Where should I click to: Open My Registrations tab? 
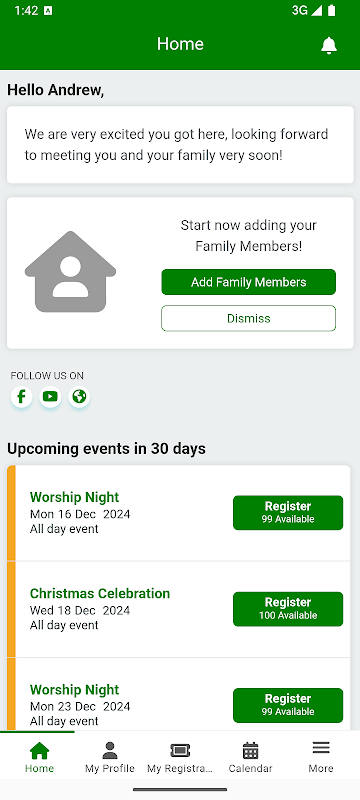click(179, 758)
